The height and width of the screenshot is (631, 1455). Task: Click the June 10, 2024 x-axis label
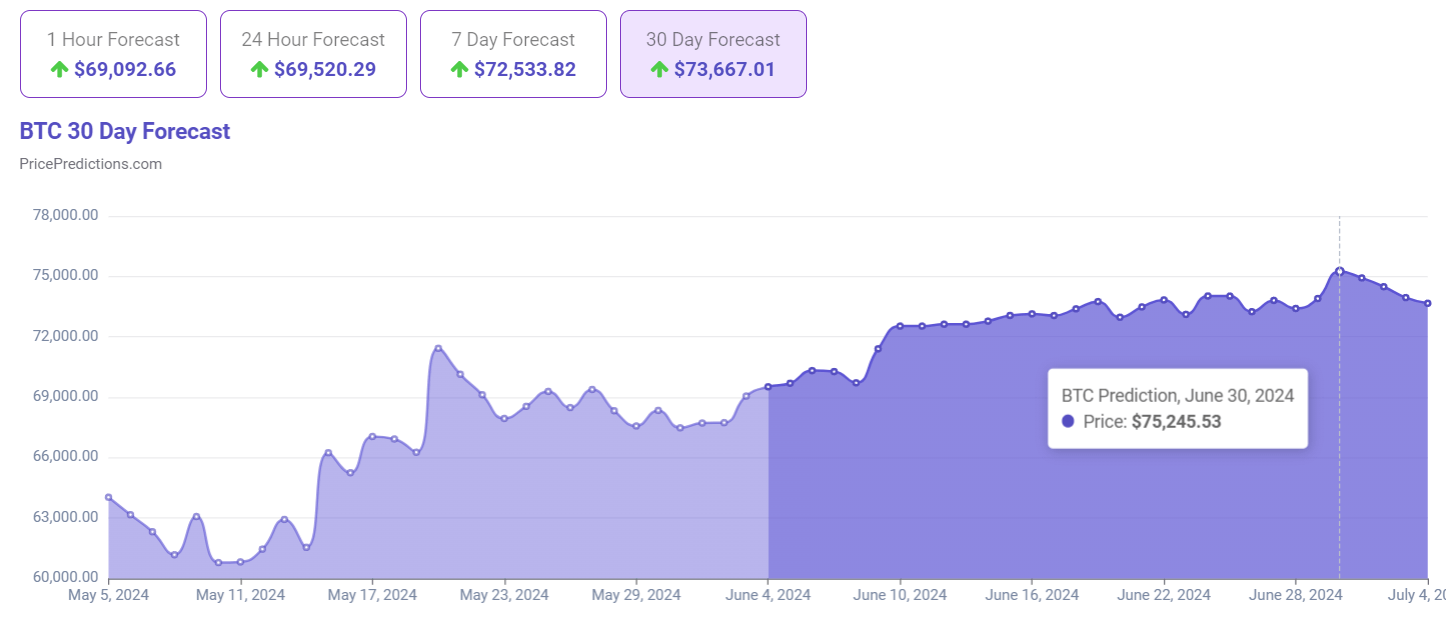click(x=900, y=595)
